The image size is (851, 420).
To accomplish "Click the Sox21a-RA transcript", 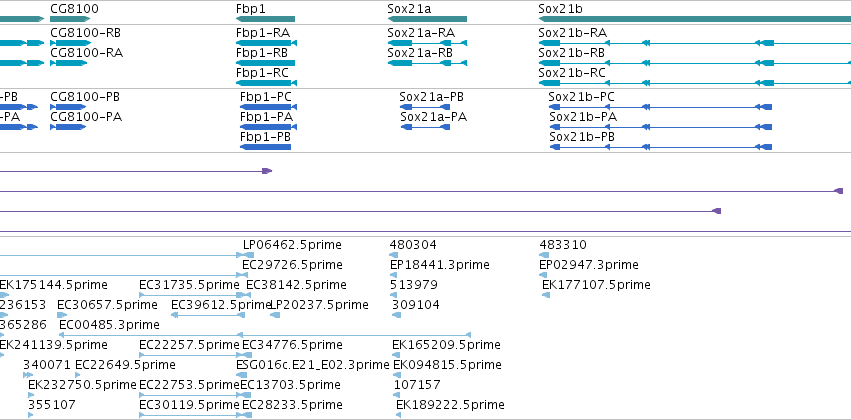I will click(x=427, y=43).
